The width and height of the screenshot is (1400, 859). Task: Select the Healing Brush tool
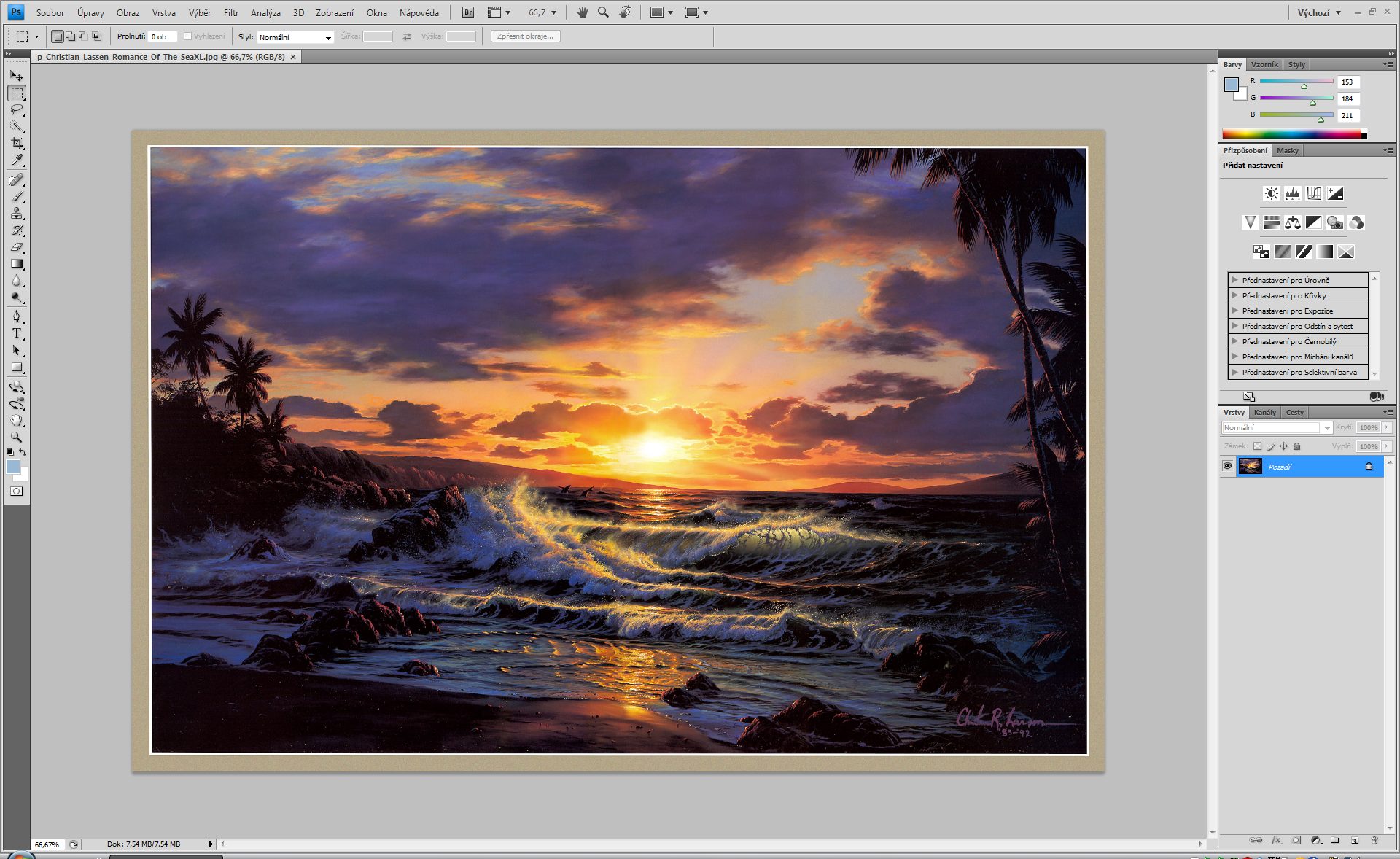point(17,179)
